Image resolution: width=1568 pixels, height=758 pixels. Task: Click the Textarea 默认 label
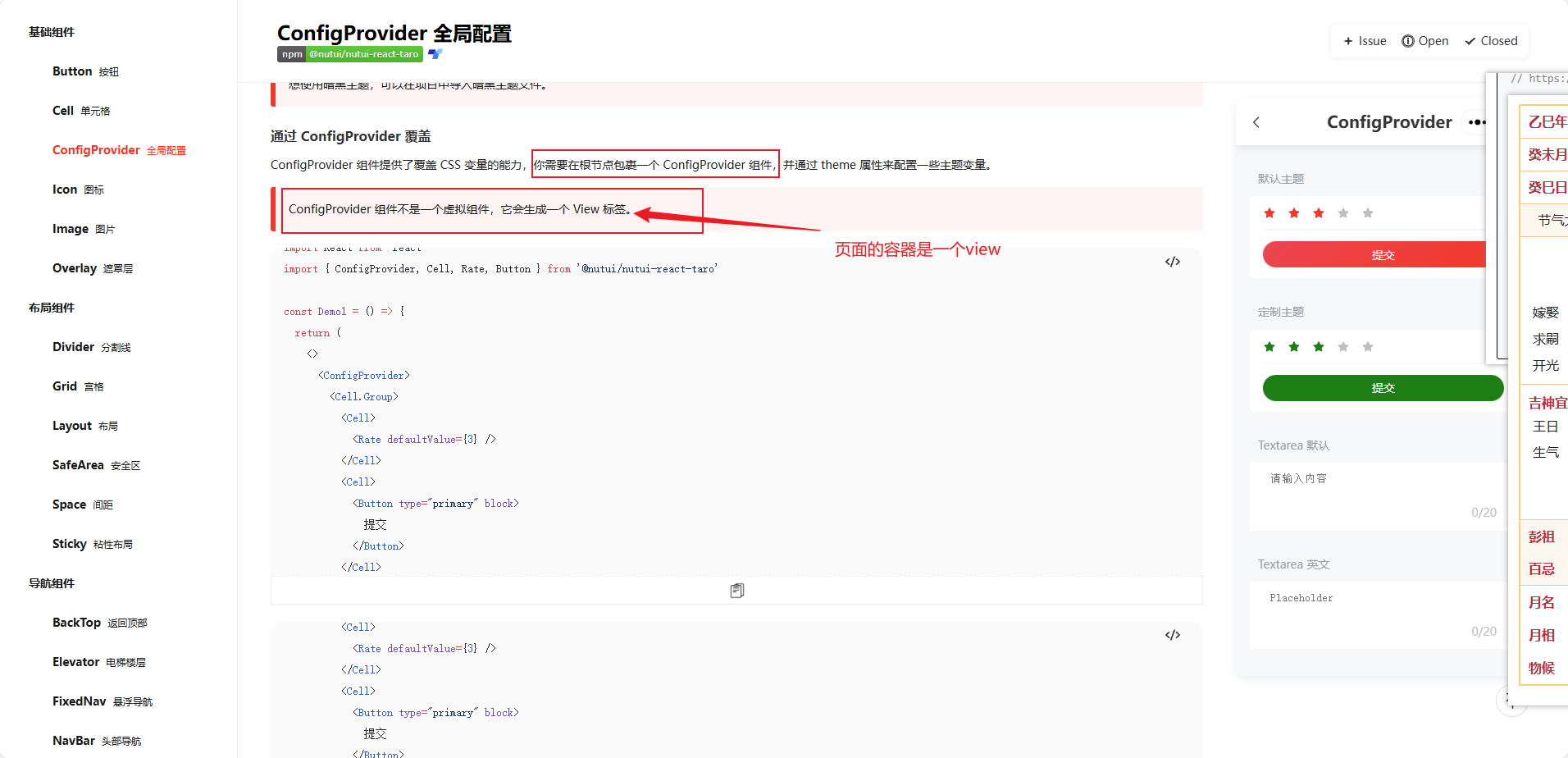click(1294, 445)
